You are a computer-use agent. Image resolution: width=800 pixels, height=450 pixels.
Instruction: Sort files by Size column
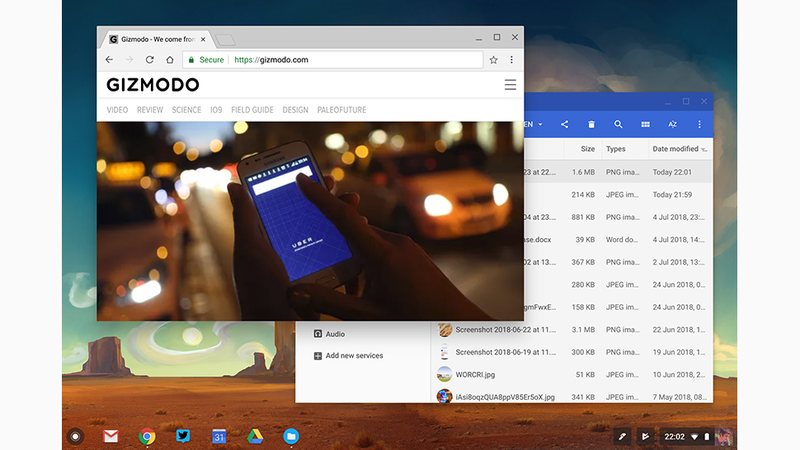(587, 149)
